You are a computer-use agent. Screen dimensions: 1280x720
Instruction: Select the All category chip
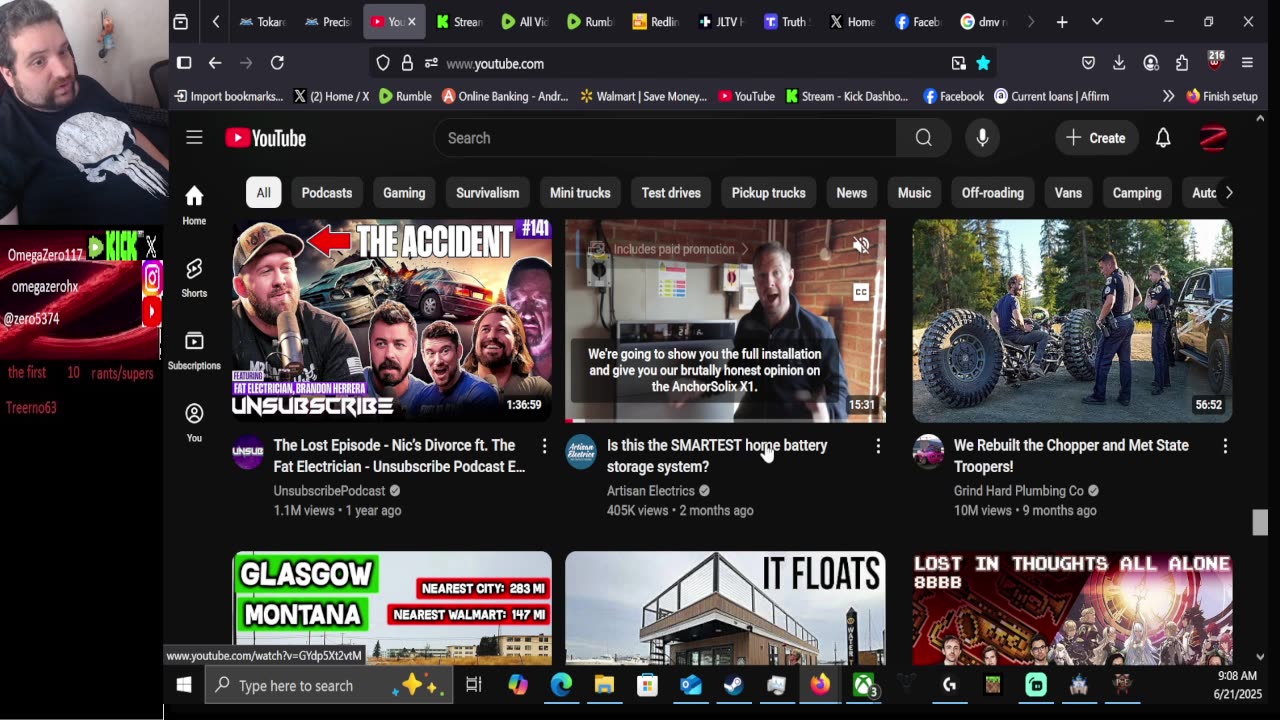coord(263,193)
